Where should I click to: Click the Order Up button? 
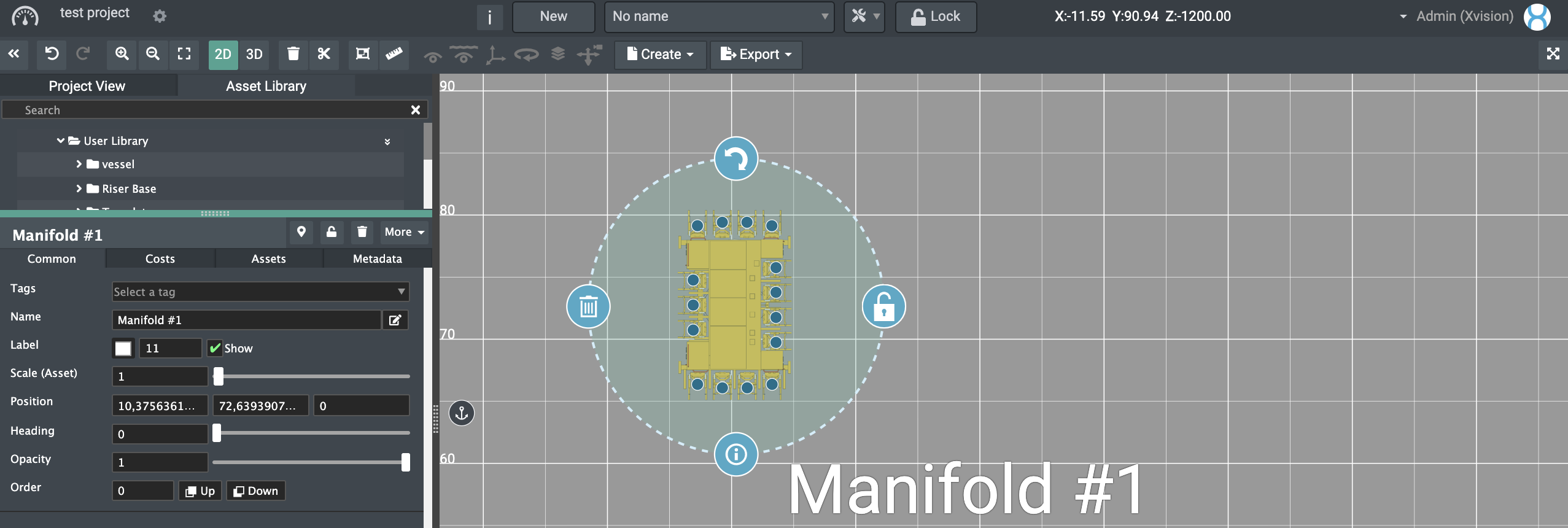click(200, 491)
